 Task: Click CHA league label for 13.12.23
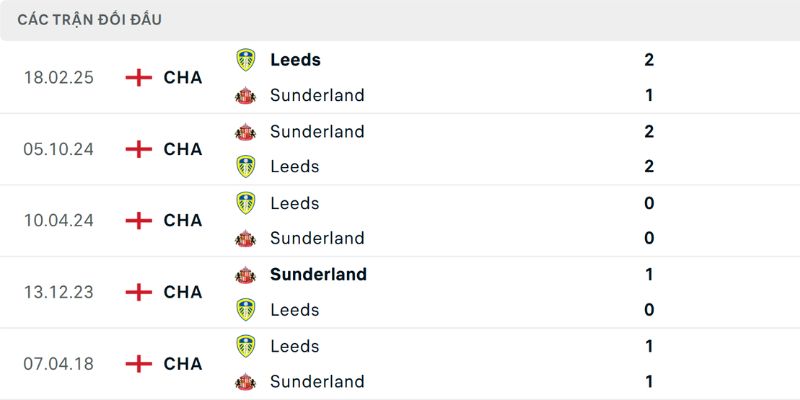click(183, 292)
